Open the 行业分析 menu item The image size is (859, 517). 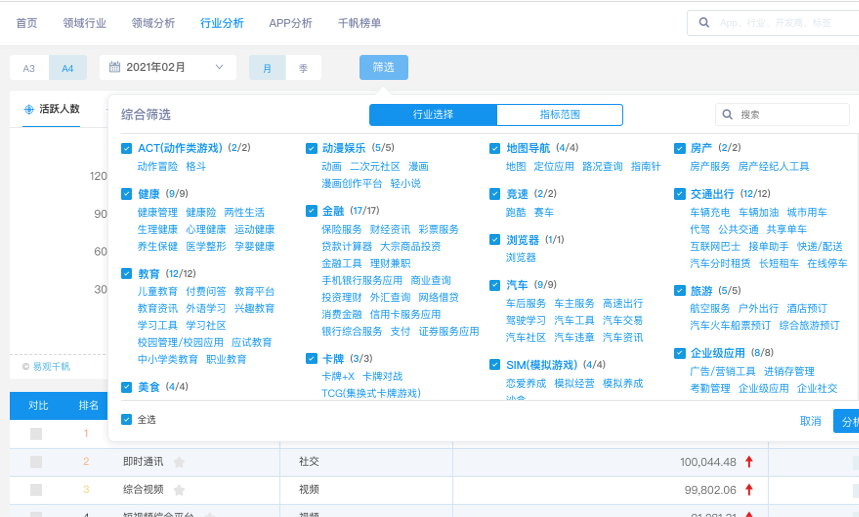(222, 23)
